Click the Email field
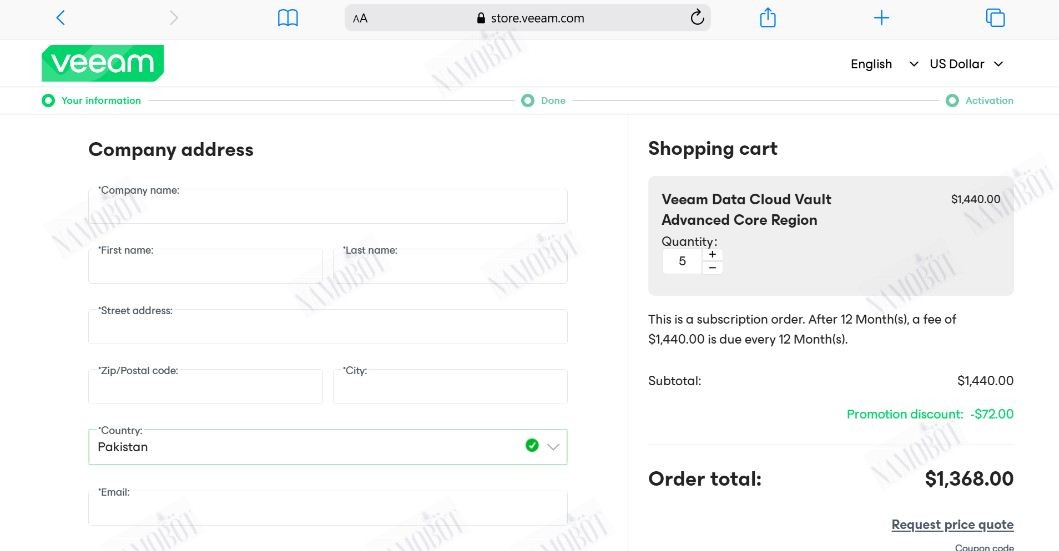Image resolution: width=1059 pixels, height=551 pixels. tap(328, 508)
